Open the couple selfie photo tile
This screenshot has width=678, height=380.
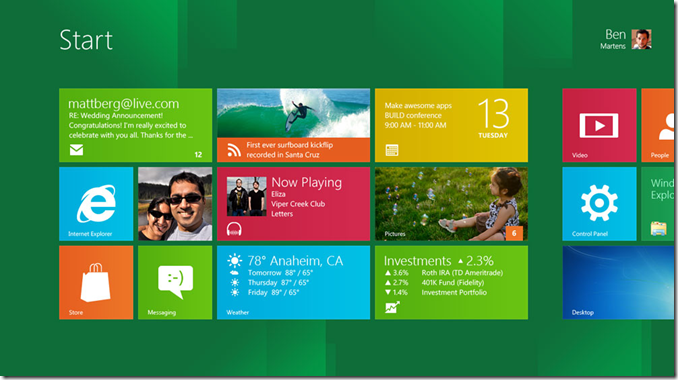(x=175, y=204)
